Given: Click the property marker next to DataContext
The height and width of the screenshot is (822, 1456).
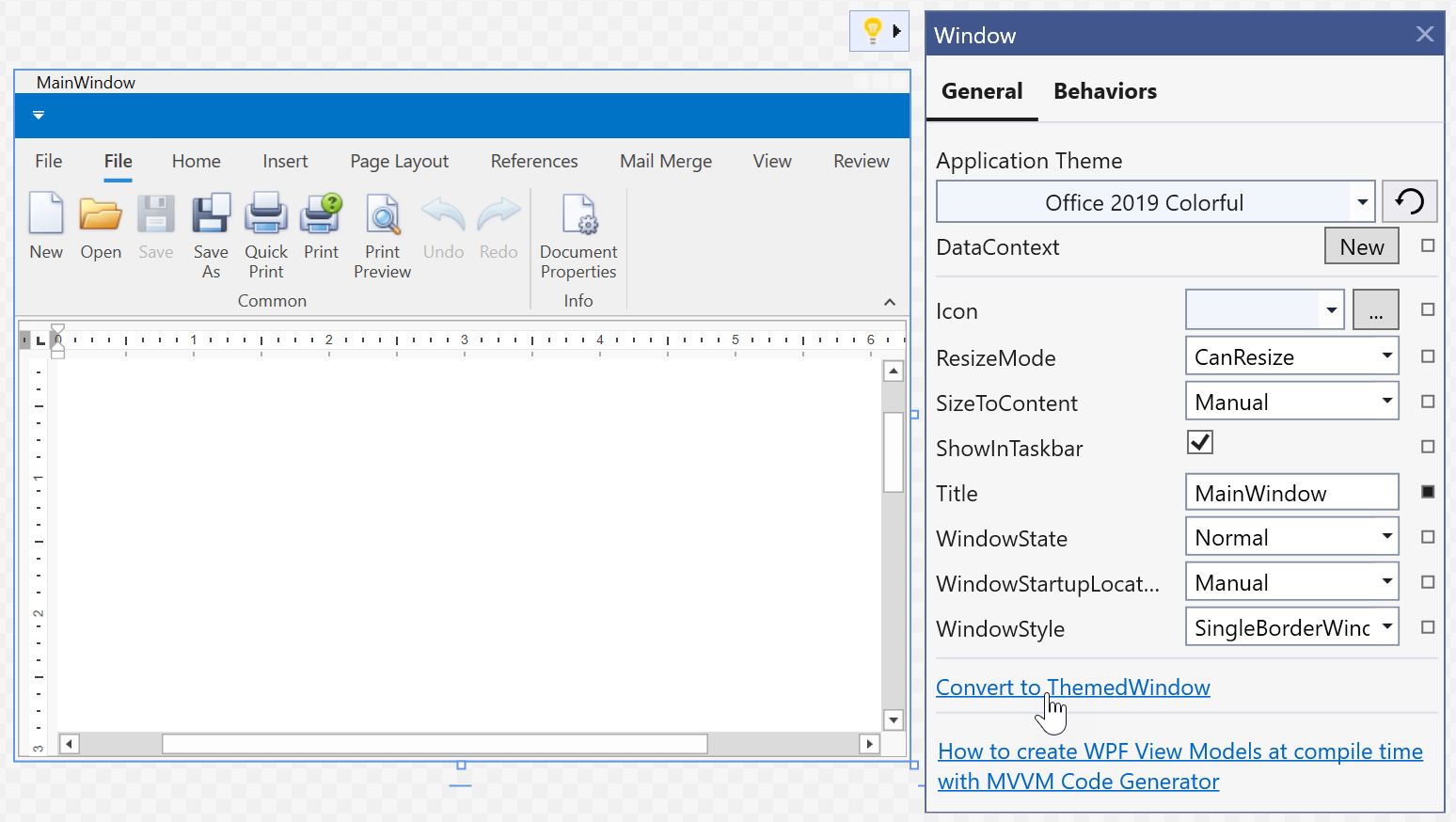Looking at the screenshot, I should (x=1428, y=245).
